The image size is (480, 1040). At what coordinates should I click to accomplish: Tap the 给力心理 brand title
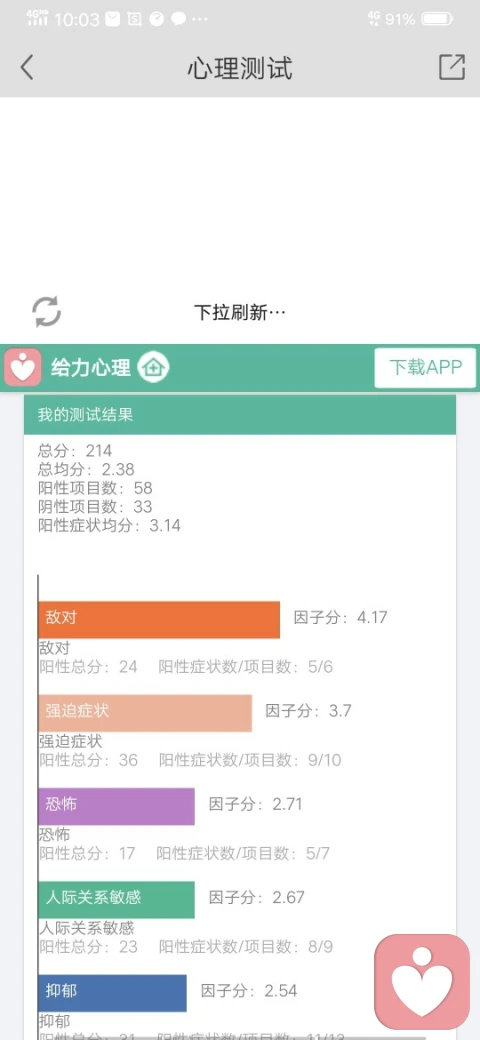(x=91, y=367)
